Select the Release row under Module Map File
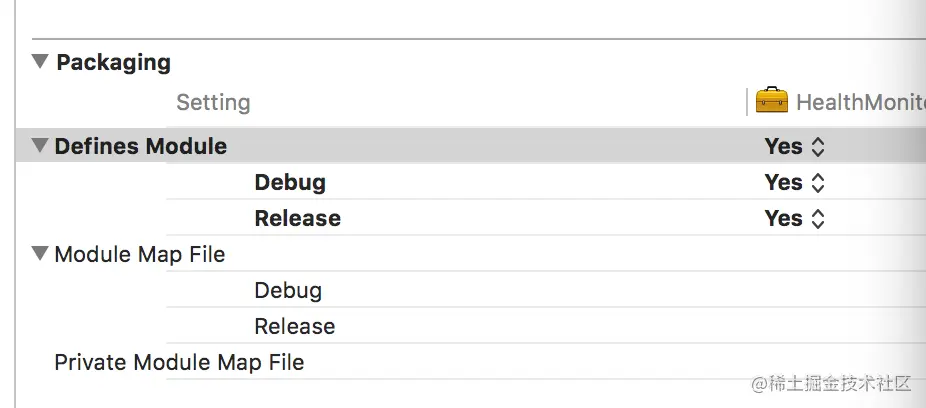 click(x=546, y=326)
